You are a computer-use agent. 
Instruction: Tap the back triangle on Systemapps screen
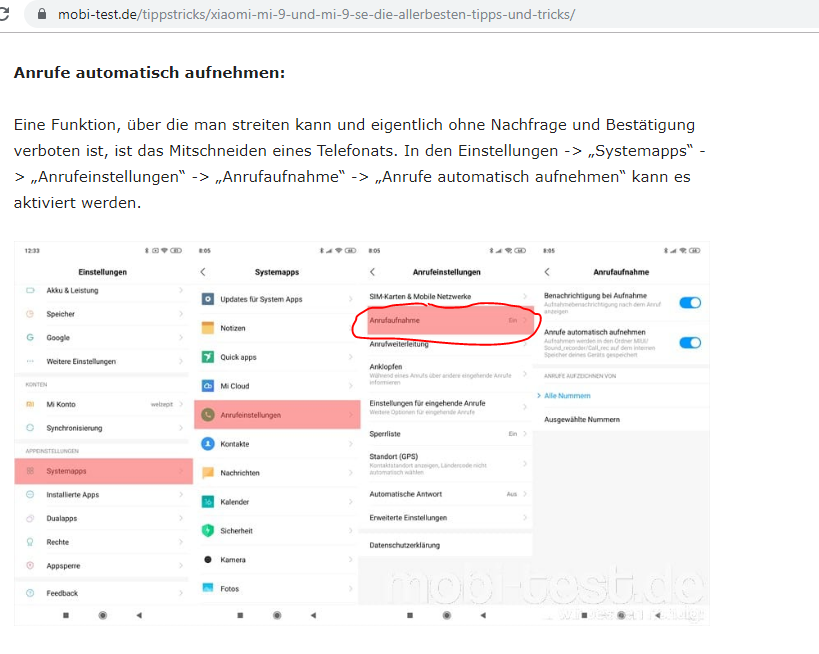click(313, 615)
